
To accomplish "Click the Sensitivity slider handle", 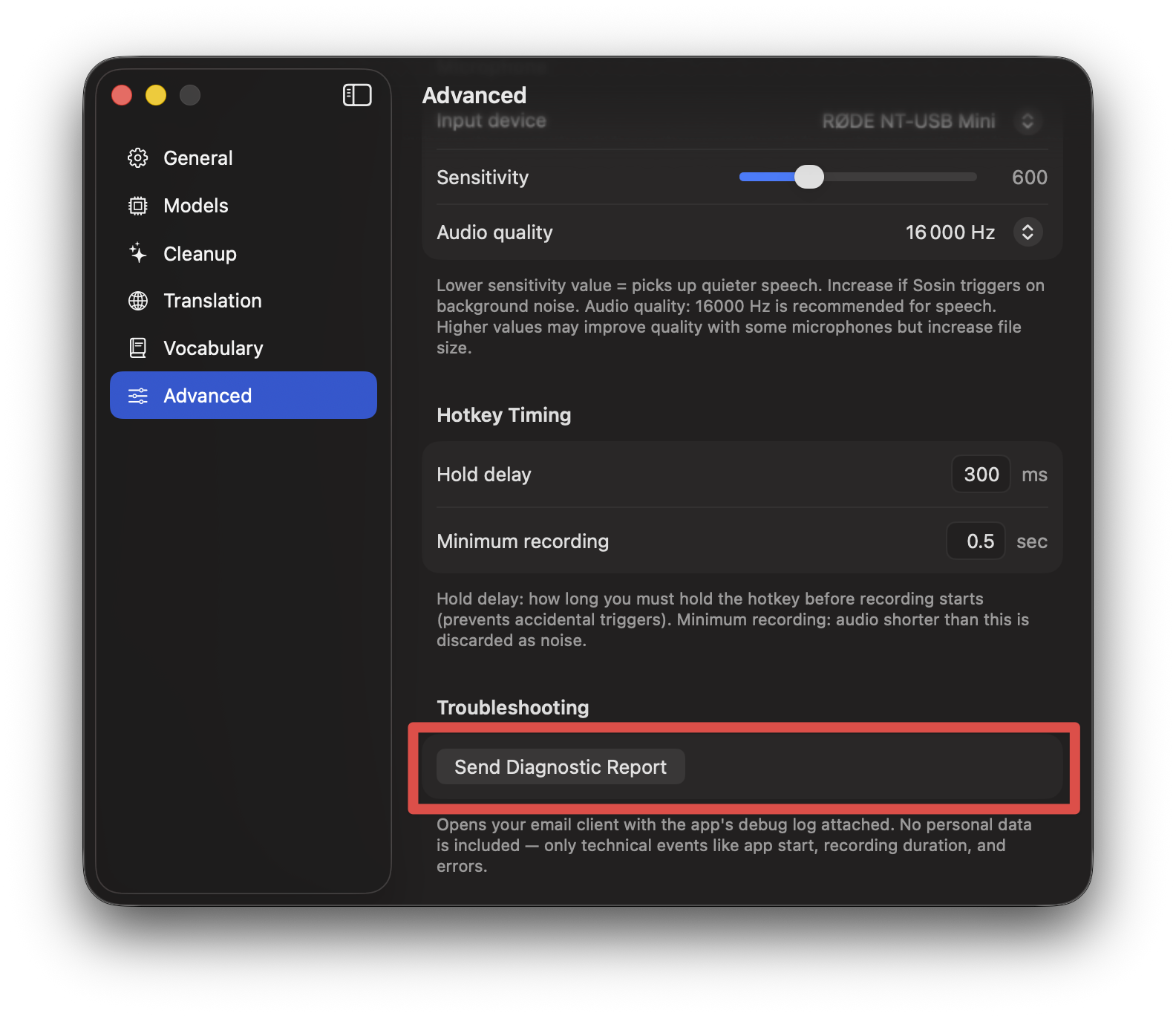I will [808, 177].
